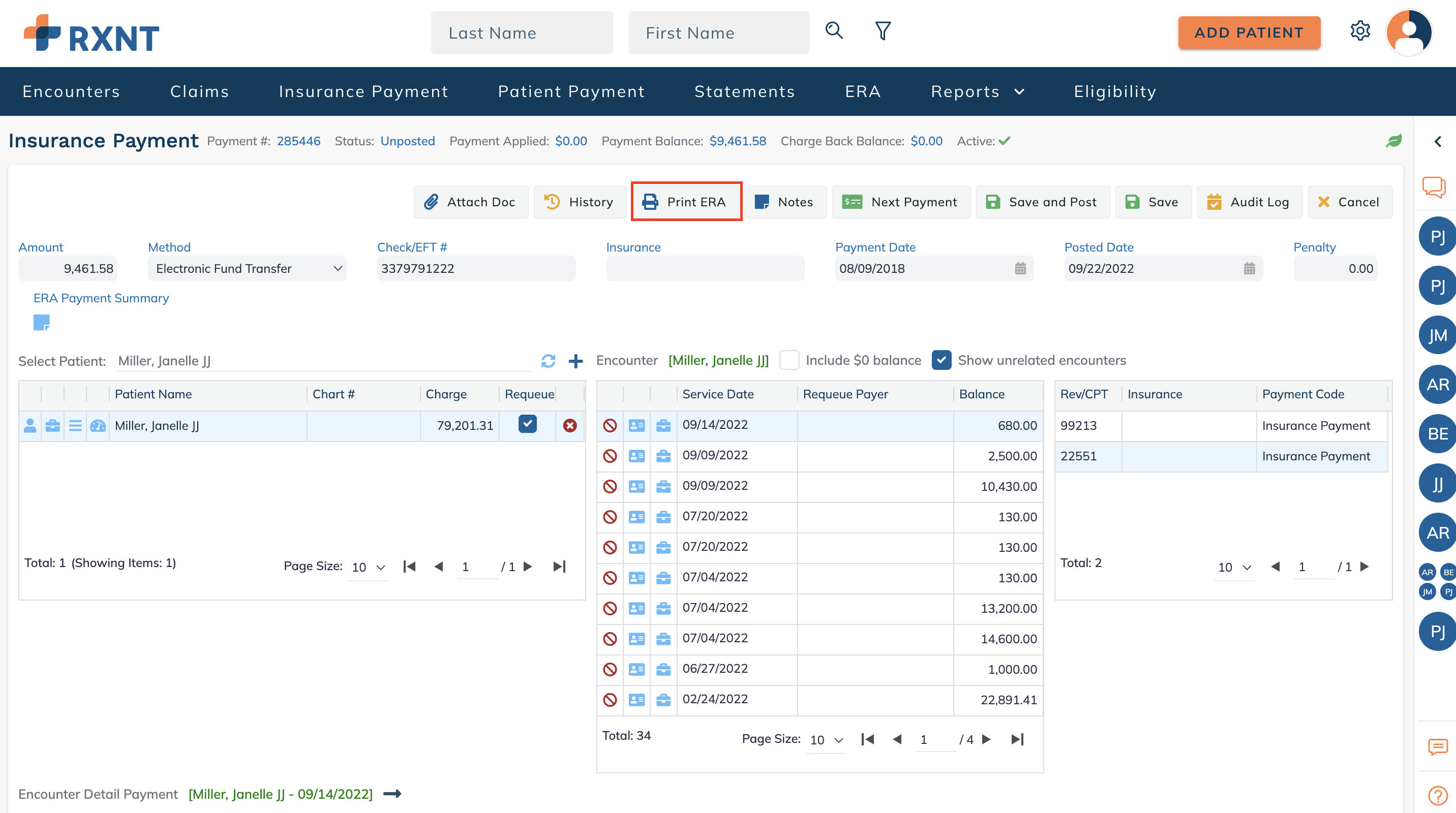Image resolution: width=1456 pixels, height=813 pixels.
Task: Open ID card icon for 06/27/2022 encounter
Action: [637, 670]
